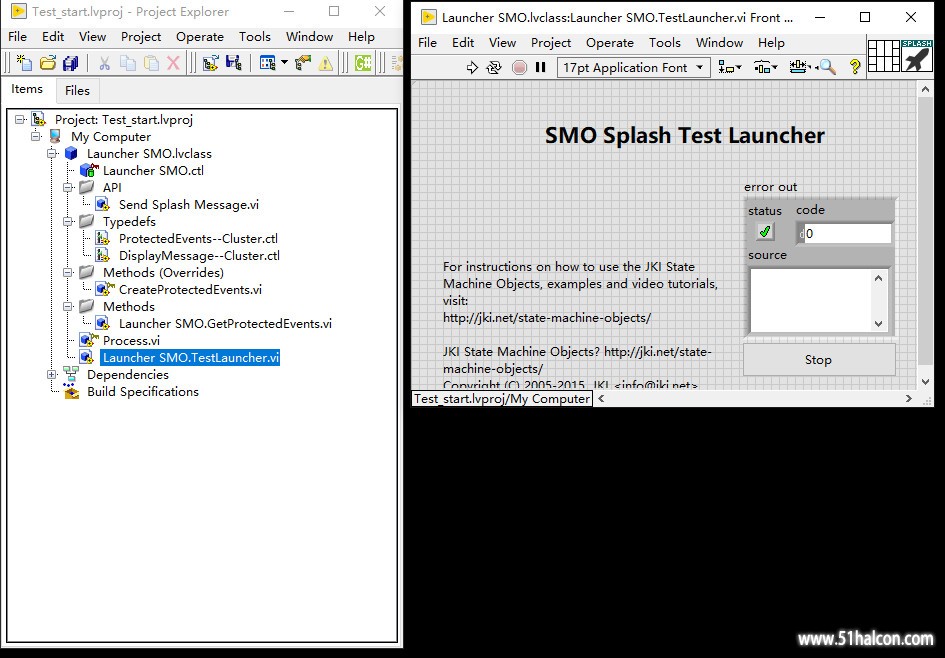Collapse the Methods (Overrides) folder
This screenshot has width=945, height=658.
pyautogui.click(x=68, y=272)
